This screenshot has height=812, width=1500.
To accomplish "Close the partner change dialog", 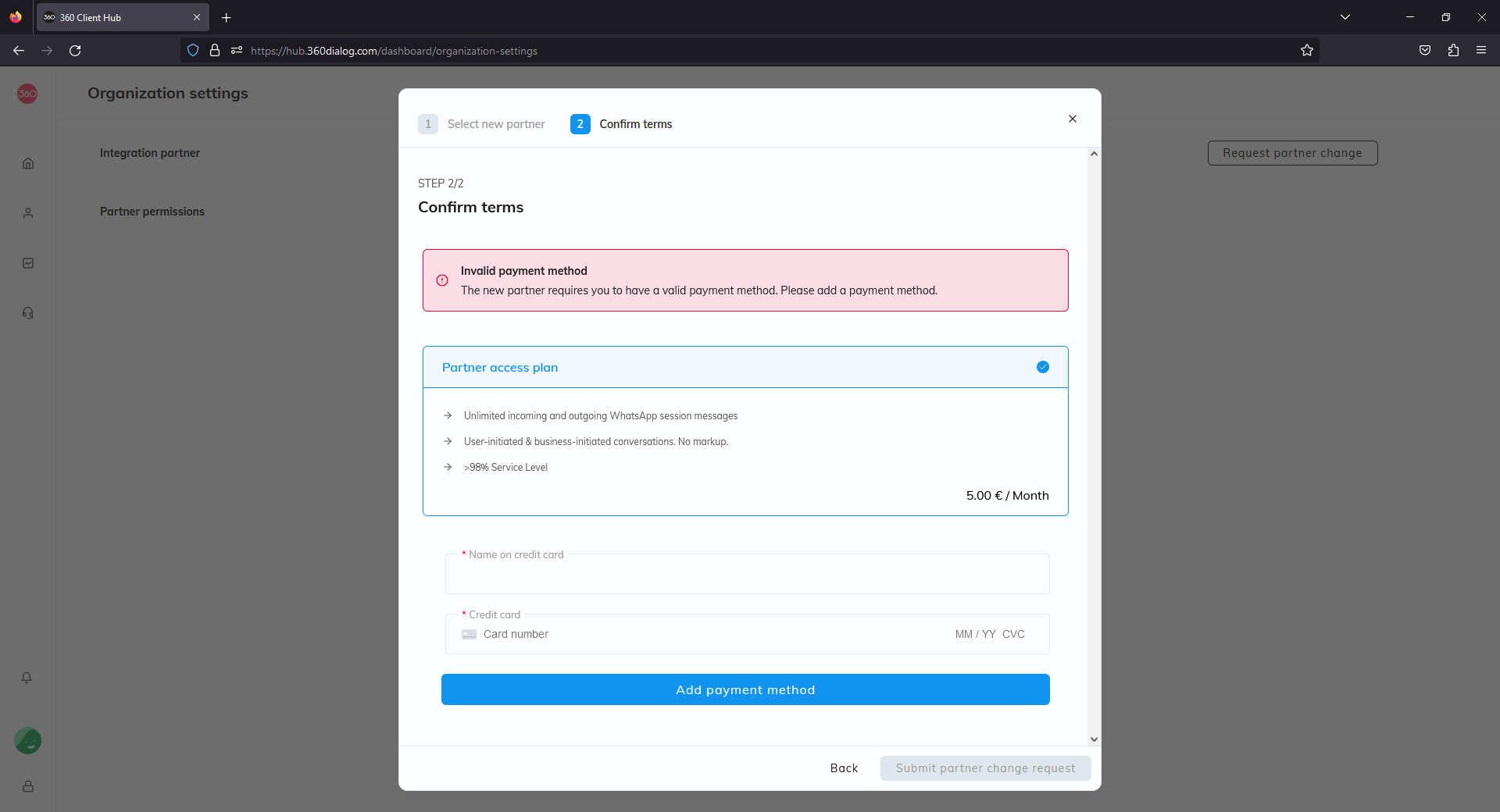I will click(1073, 119).
